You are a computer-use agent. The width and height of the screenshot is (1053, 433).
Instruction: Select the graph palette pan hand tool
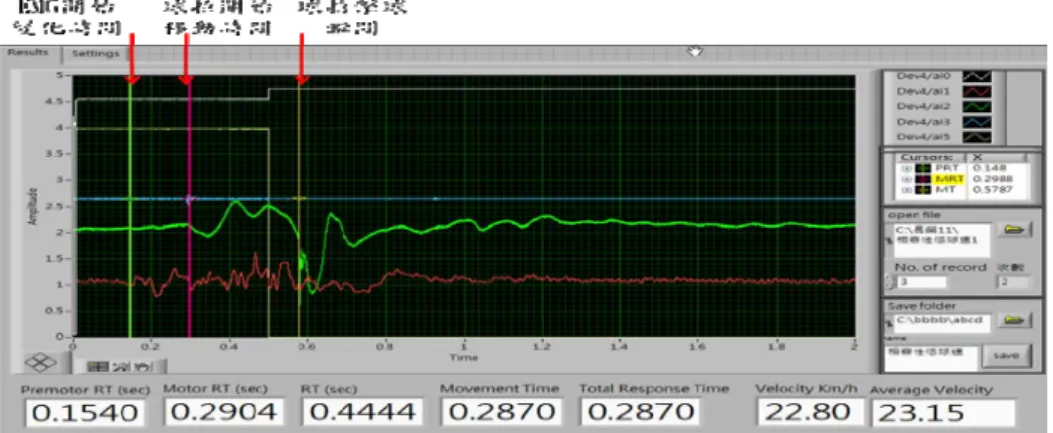(x=142, y=367)
